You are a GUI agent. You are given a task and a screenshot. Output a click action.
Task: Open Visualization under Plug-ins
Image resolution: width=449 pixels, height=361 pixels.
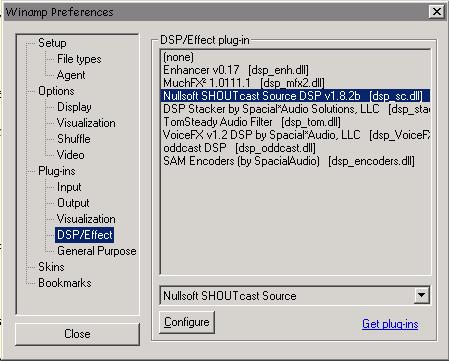[86, 219]
